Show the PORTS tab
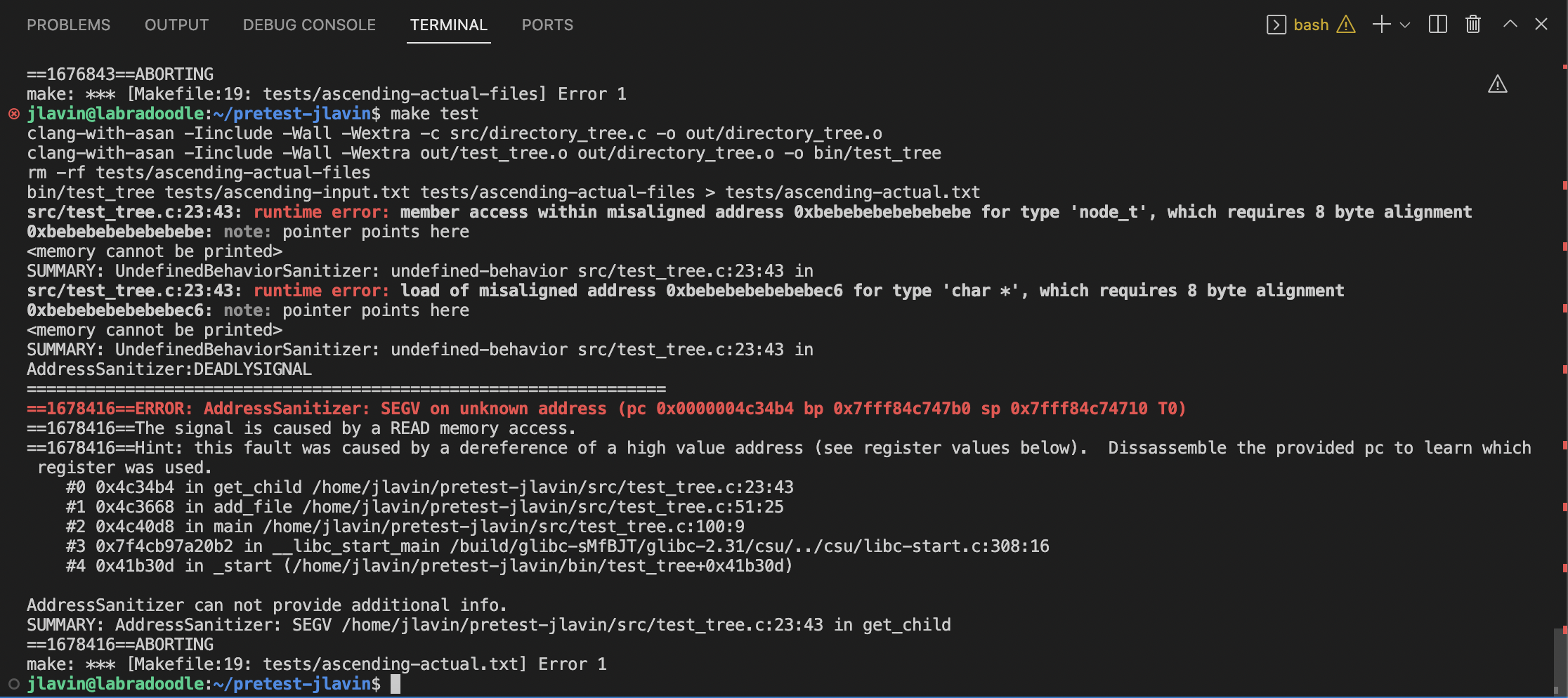 547,25
